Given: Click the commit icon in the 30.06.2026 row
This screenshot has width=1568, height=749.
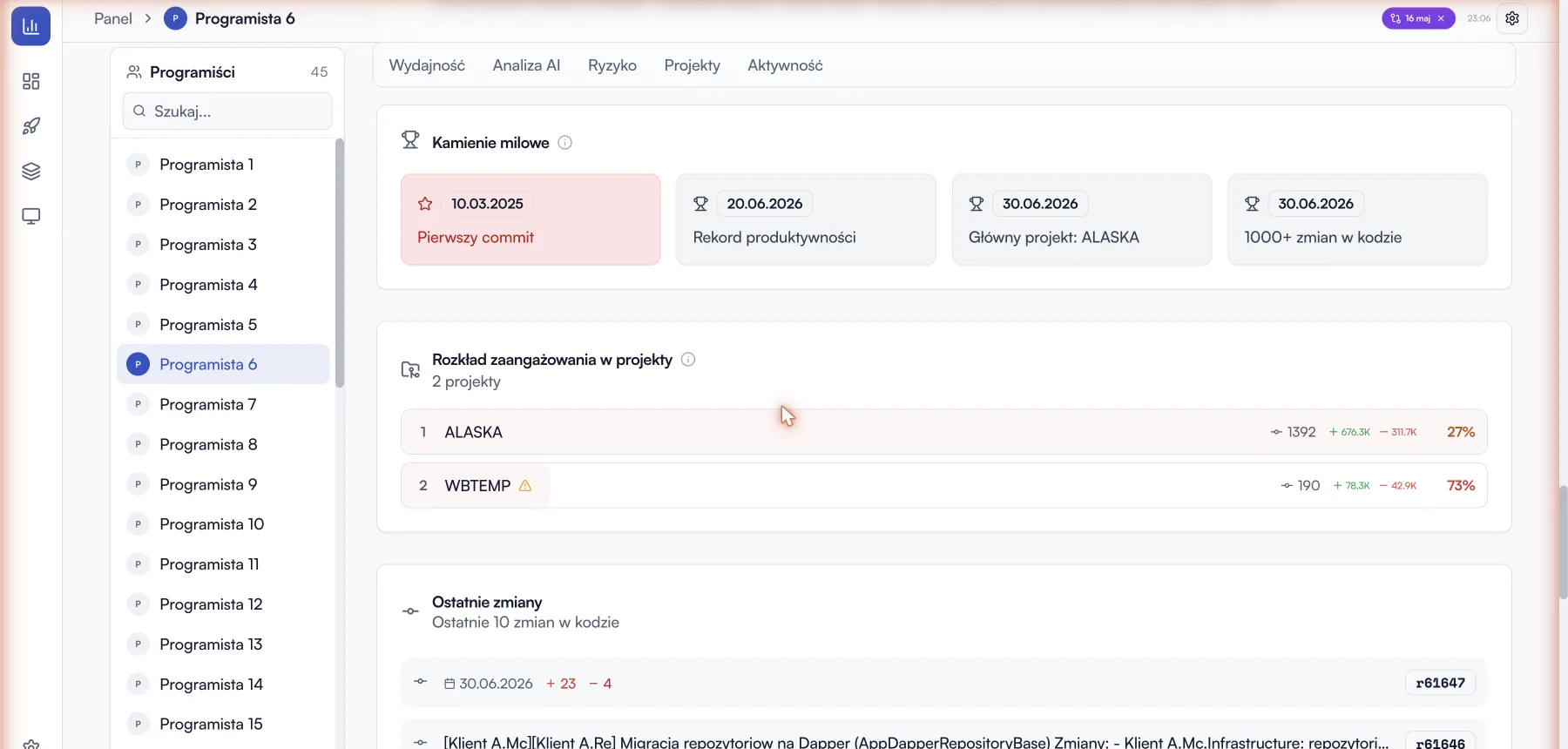Looking at the screenshot, I should (x=421, y=681).
